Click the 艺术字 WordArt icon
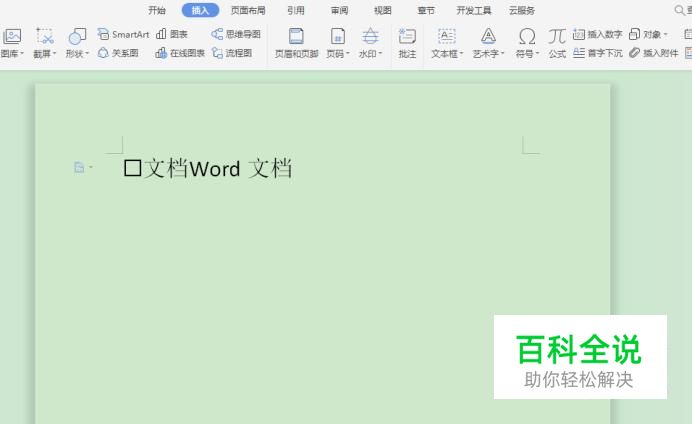The width and height of the screenshot is (692, 424). (488, 36)
